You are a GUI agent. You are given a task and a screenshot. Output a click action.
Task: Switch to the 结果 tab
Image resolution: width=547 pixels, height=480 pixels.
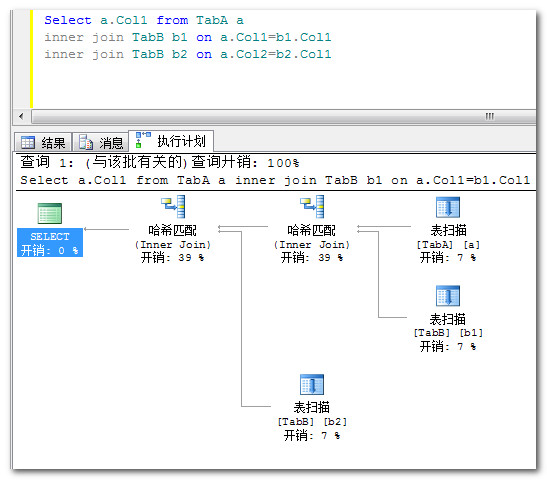[43, 142]
